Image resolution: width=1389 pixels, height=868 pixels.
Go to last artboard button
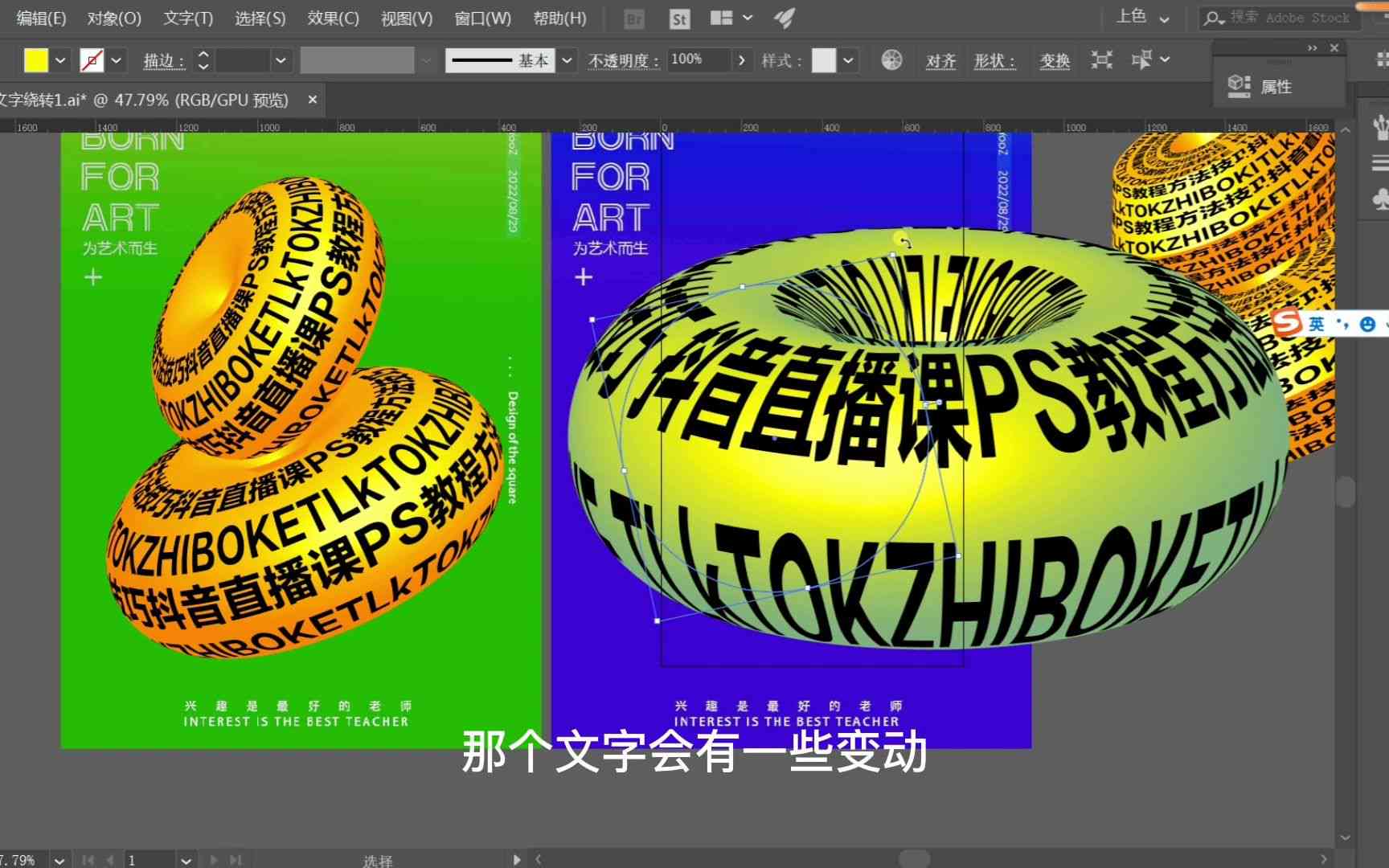236,860
